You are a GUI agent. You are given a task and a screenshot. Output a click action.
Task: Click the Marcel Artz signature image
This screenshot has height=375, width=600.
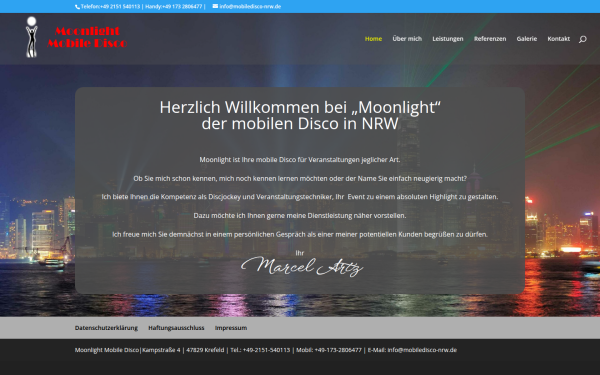[302, 266]
